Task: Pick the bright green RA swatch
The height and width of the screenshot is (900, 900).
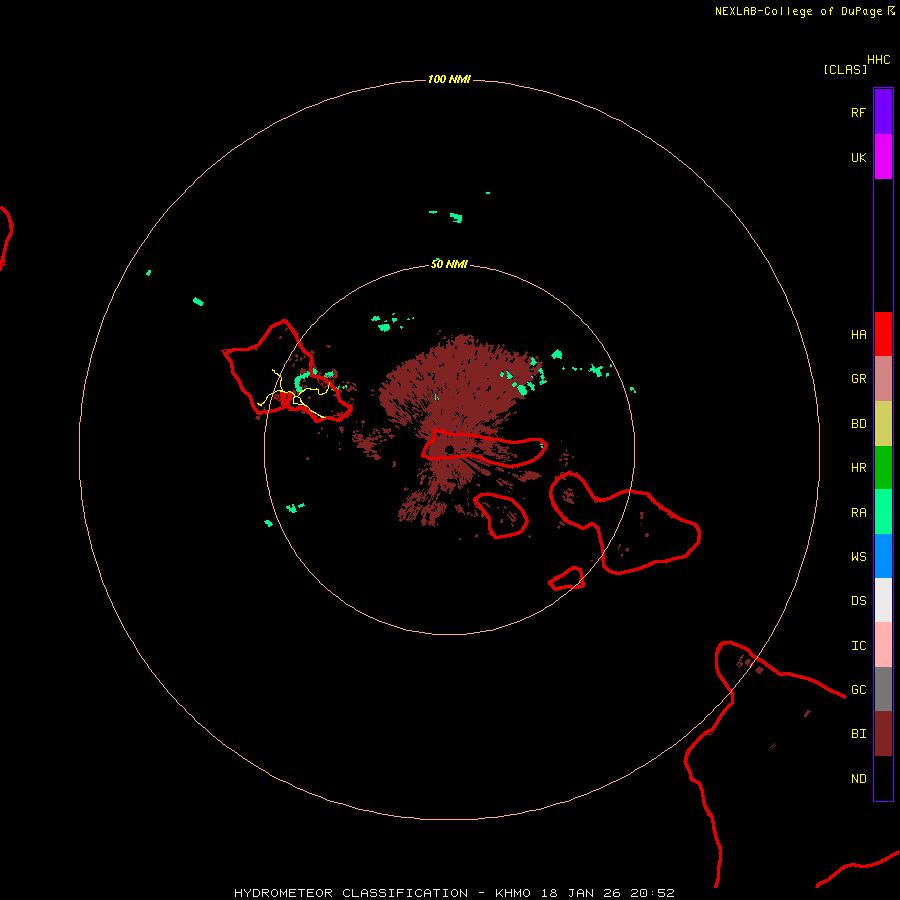Action: point(883,512)
